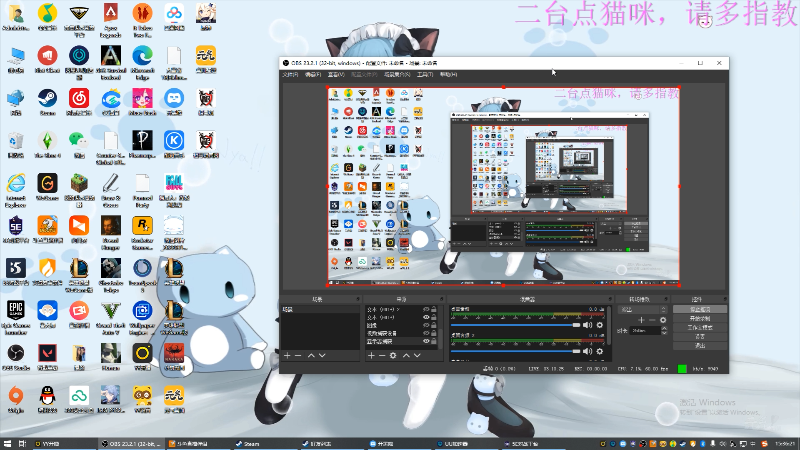Image resolution: width=800 pixels, height=450 pixels.
Task: Click OBS 23.2.1 button in the taskbar
Action: tap(131, 444)
